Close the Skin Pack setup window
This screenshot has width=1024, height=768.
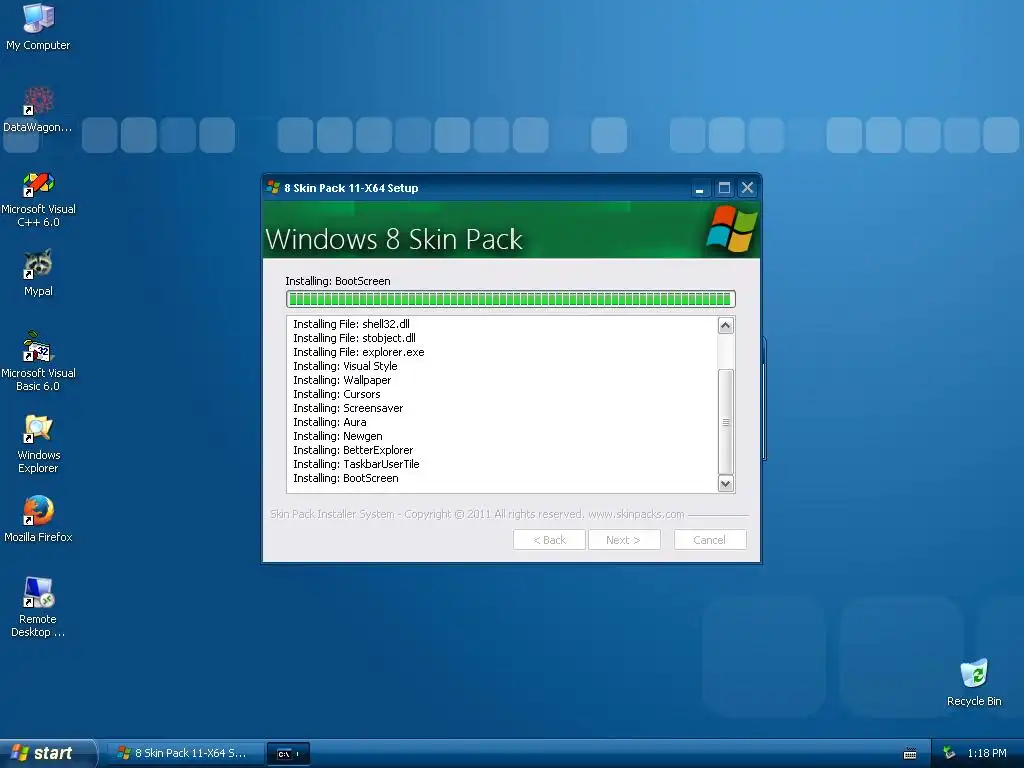pos(748,188)
